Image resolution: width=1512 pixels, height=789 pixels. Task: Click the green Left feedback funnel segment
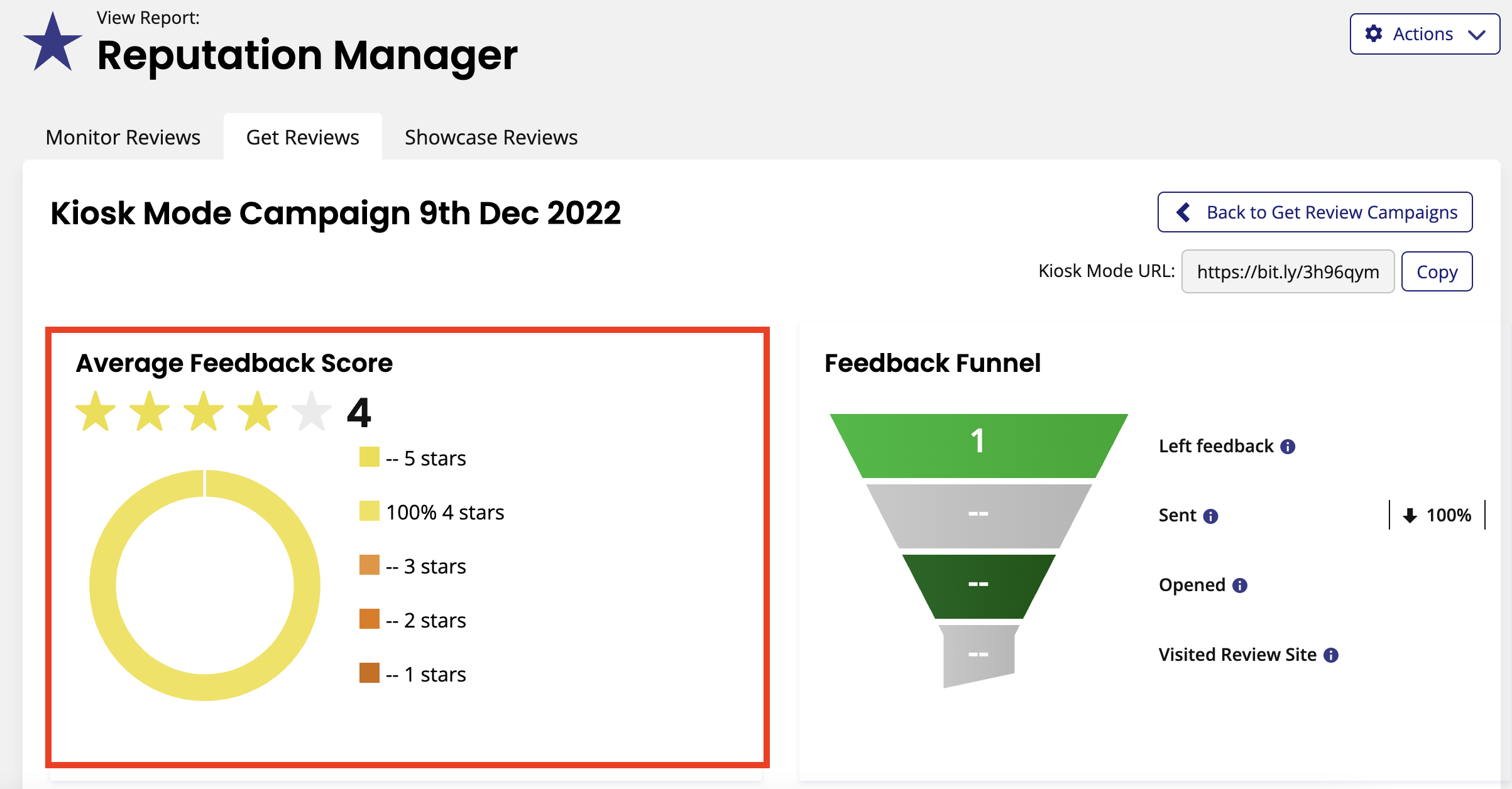click(978, 445)
